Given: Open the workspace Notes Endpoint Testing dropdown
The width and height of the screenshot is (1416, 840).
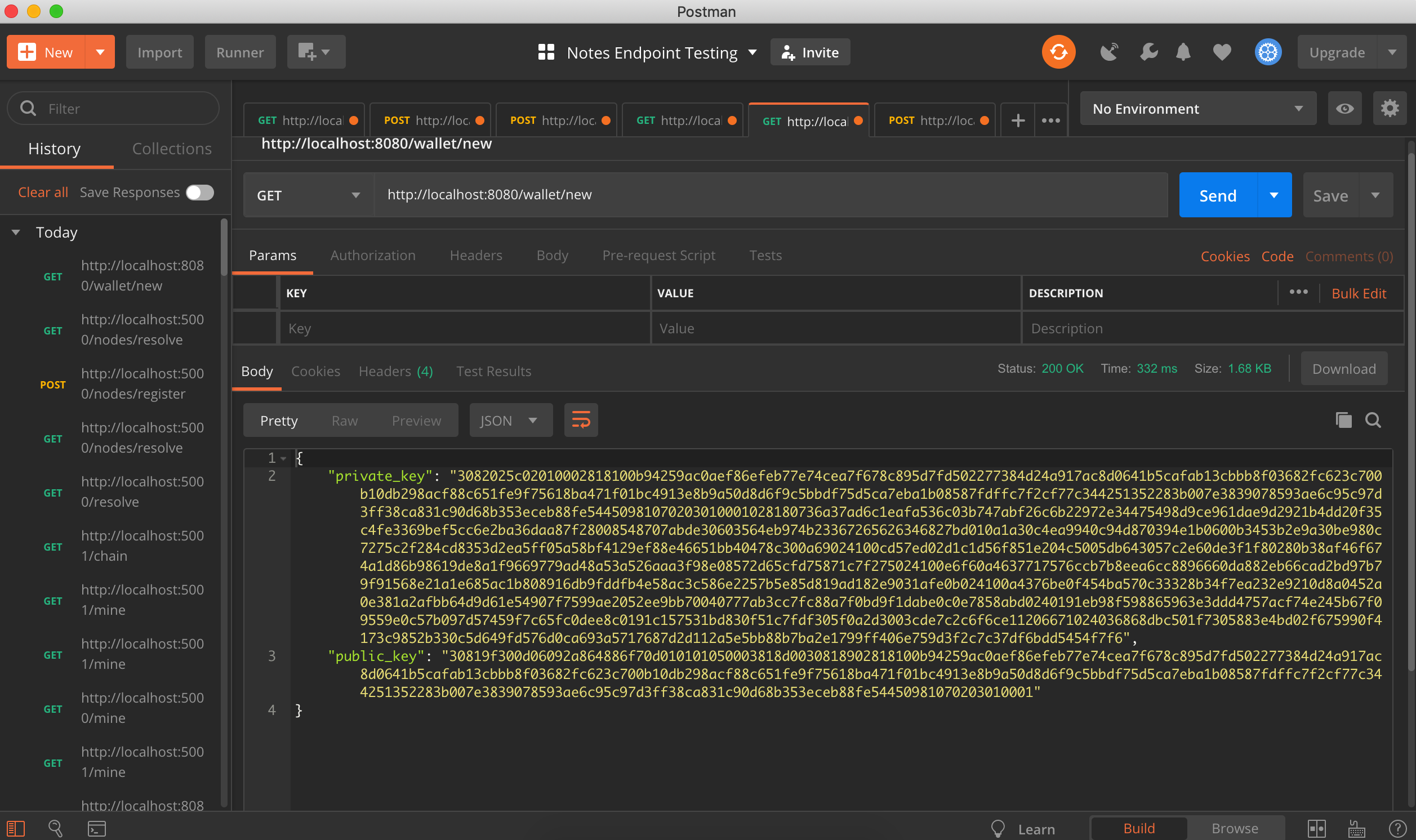Looking at the screenshot, I should click(752, 52).
